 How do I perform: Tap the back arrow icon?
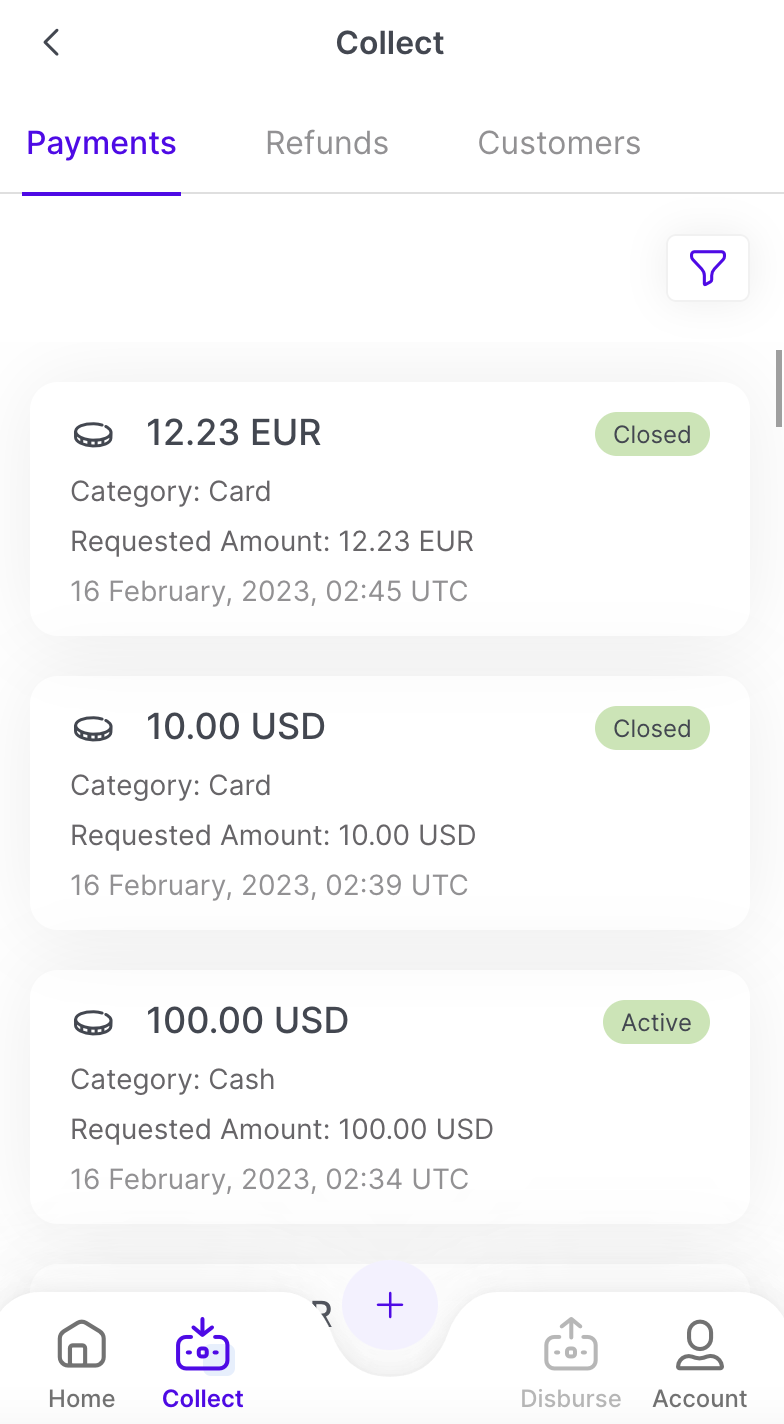tap(52, 43)
